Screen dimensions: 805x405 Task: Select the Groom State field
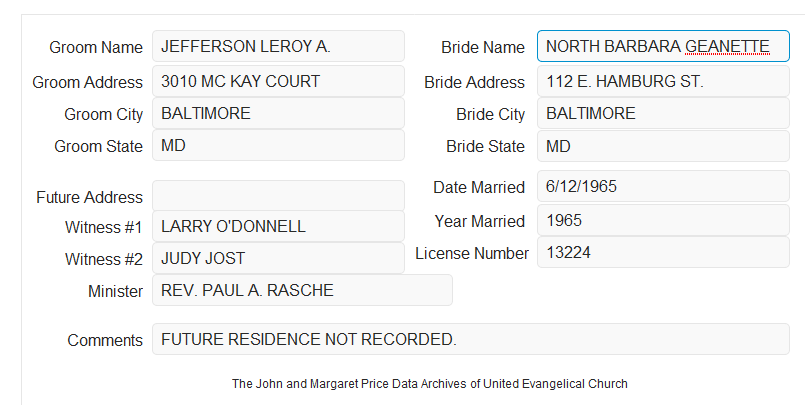point(278,145)
